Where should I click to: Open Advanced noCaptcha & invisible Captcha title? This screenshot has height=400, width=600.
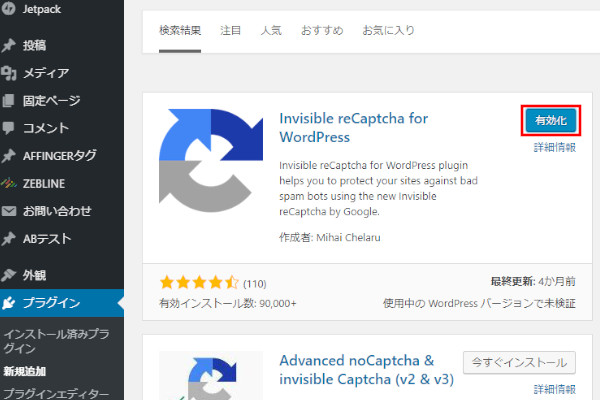[367, 370]
